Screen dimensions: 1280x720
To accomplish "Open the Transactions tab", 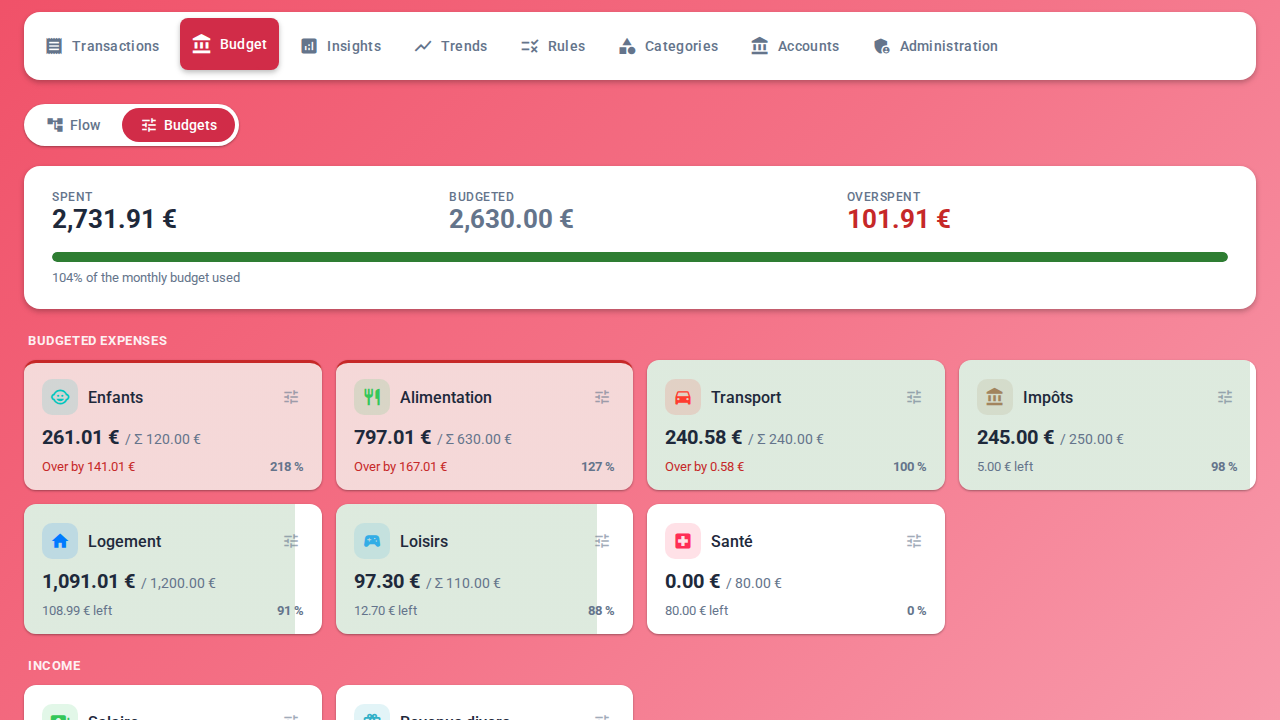I will (102, 46).
